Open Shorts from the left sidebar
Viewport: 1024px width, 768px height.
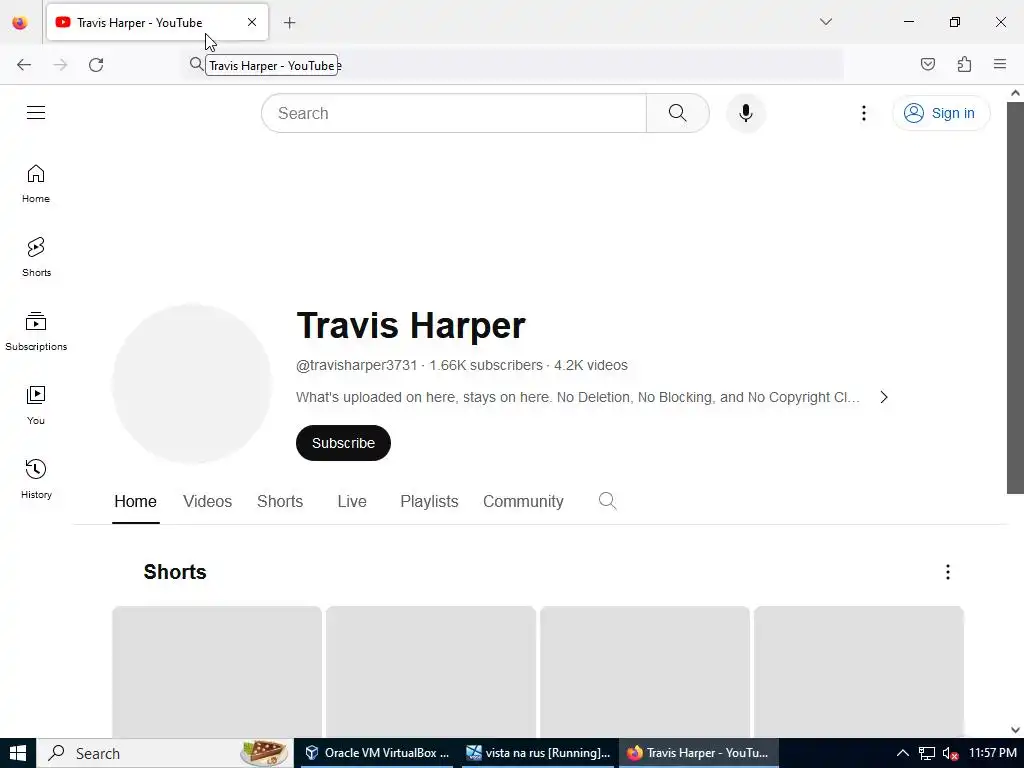pos(36,257)
